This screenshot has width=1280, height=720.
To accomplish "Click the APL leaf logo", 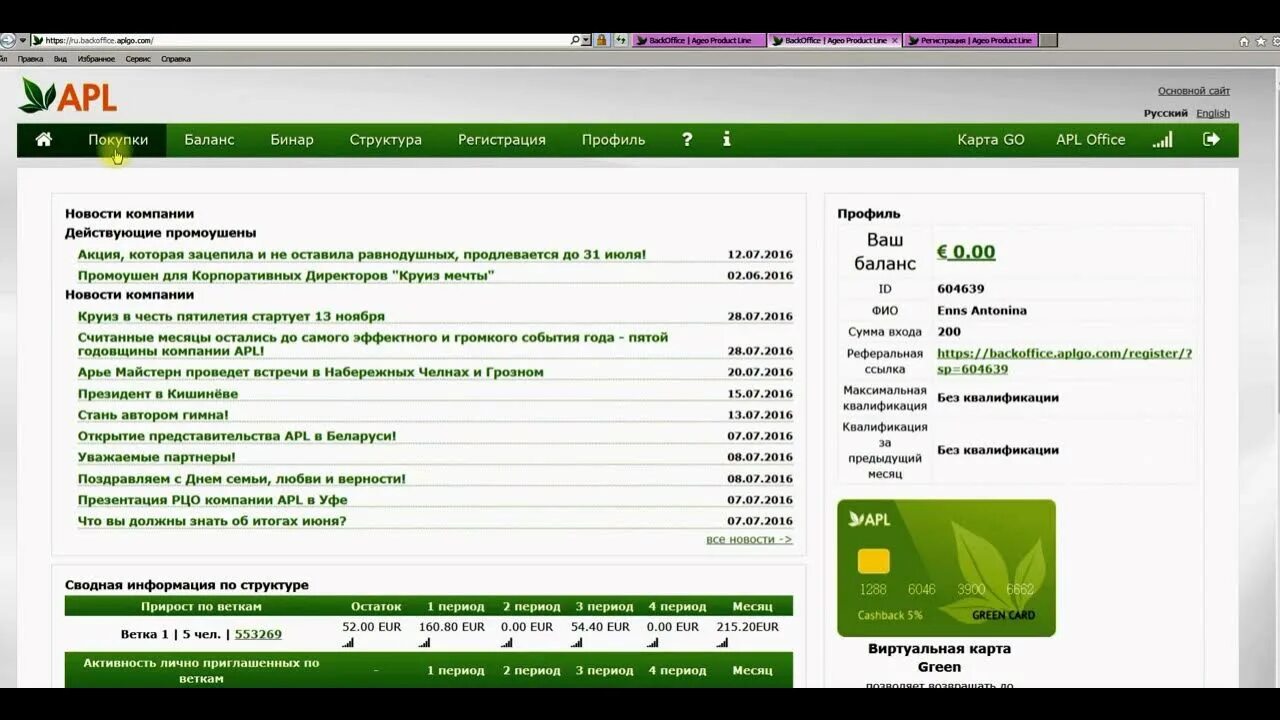I will point(68,95).
